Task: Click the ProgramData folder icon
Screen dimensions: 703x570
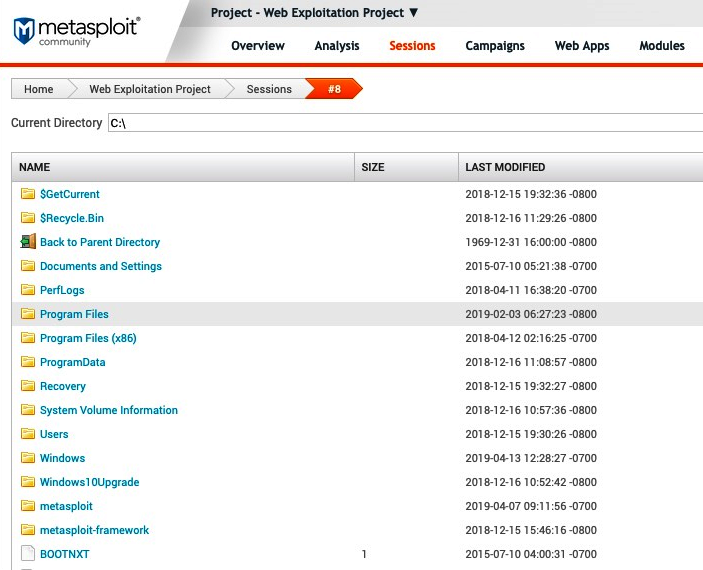Action: pyautogui.click(x=28, y=362)
